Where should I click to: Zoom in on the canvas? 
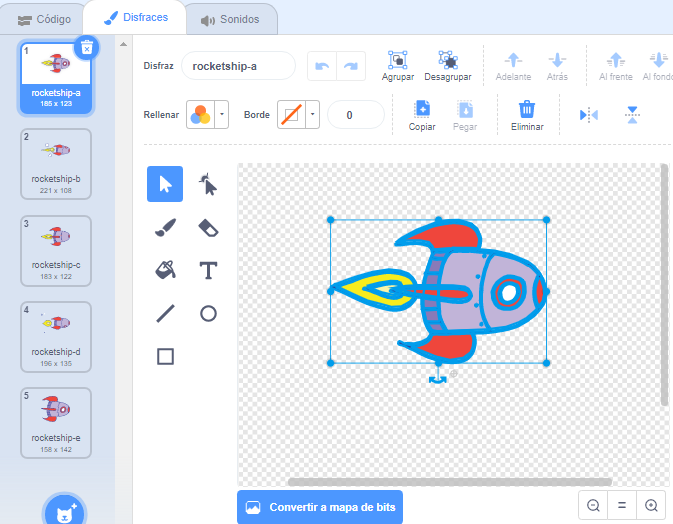pyautogui.click(x=651, y=506)
